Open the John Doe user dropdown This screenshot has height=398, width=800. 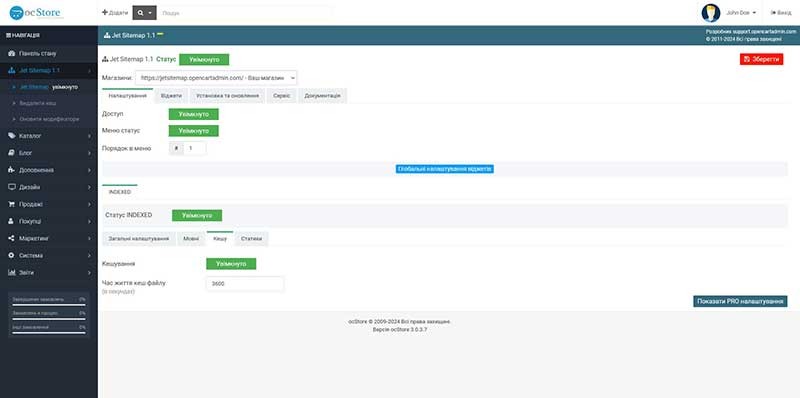point(741,13)
